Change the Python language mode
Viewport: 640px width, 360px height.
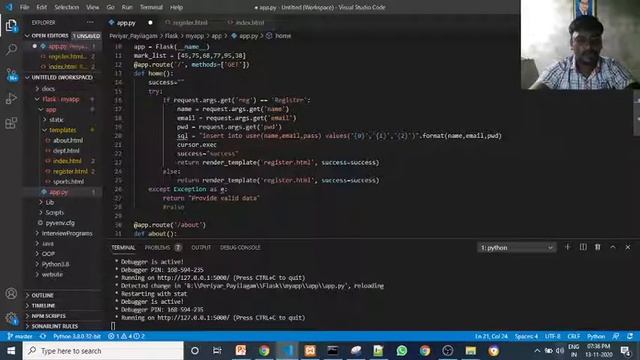596,336
